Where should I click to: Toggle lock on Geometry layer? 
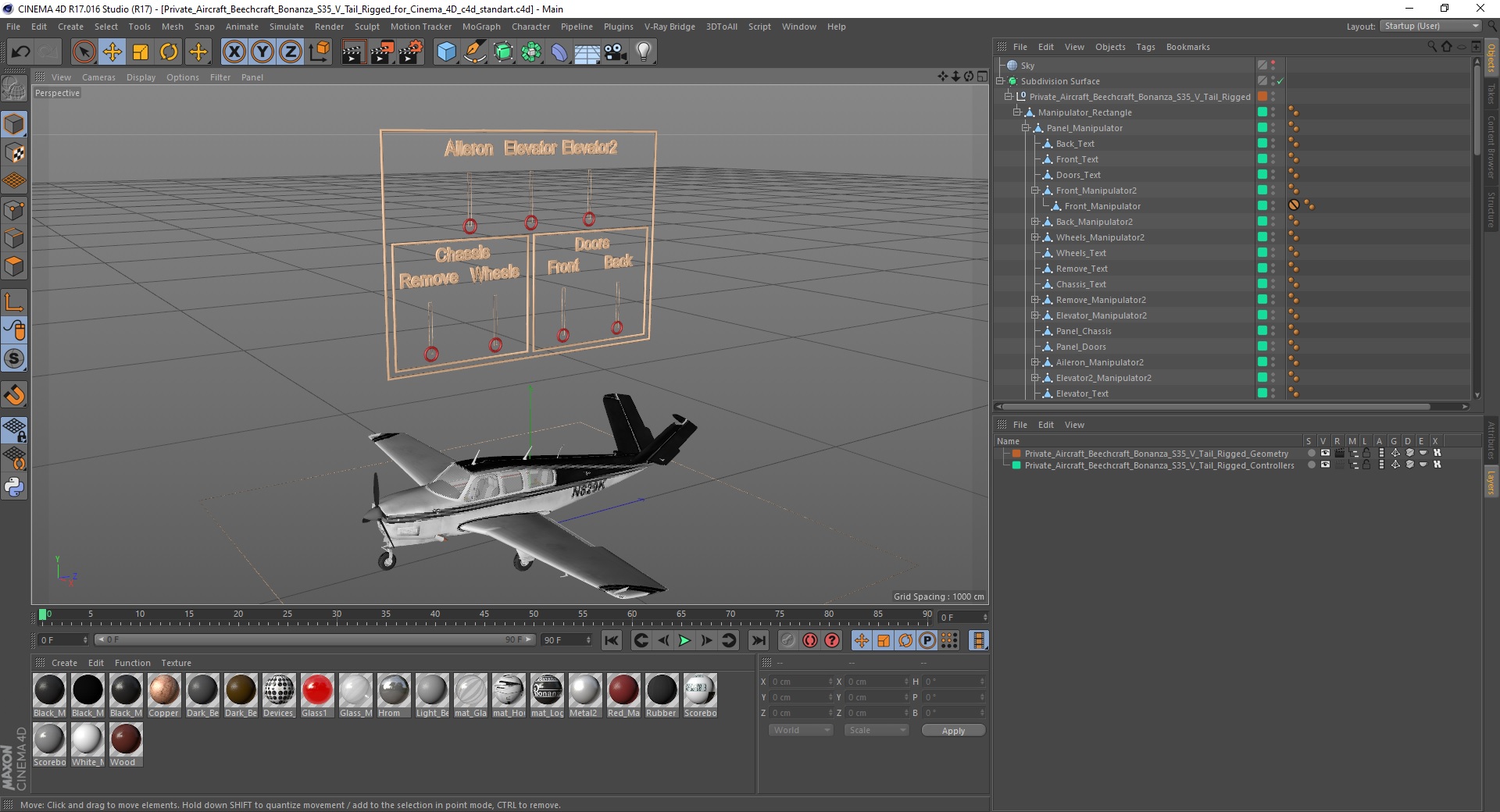(x=1366, y=453)
